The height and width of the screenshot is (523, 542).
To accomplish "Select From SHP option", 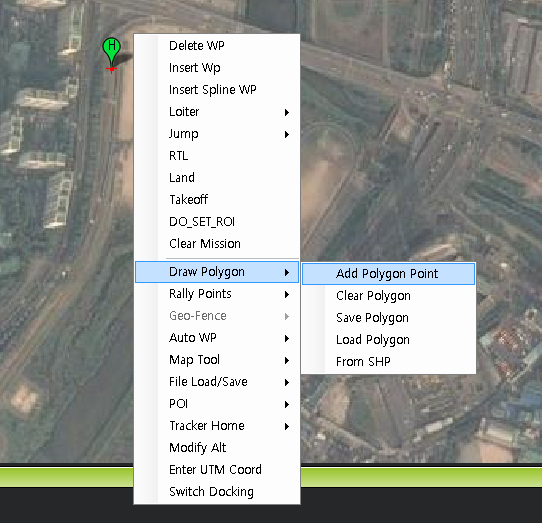I will 389,362.
